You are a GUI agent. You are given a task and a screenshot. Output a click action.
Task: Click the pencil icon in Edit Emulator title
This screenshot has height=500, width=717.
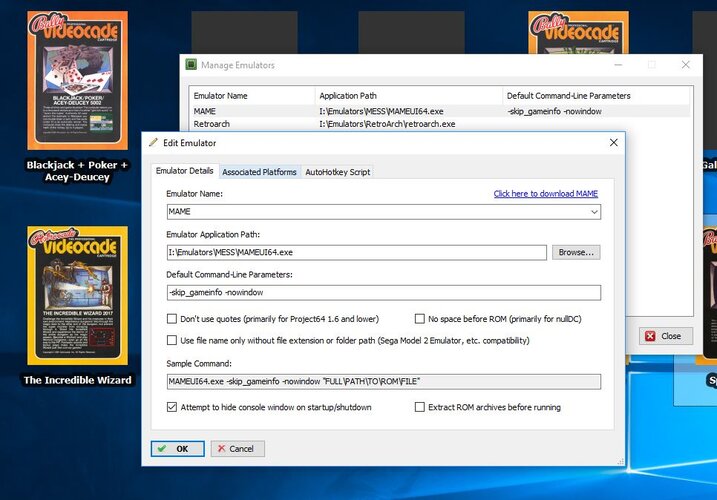pyautogui.click(x=153, y=142)
